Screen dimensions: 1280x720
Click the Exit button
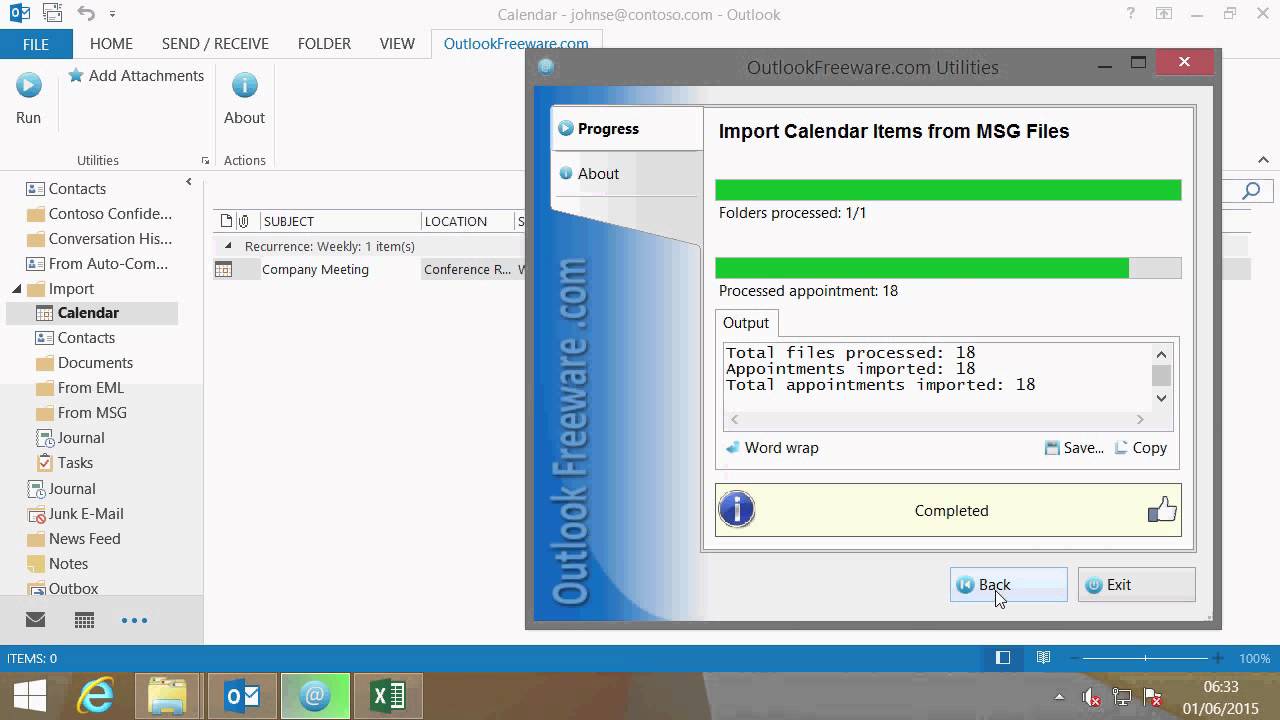coord(1136,585)
